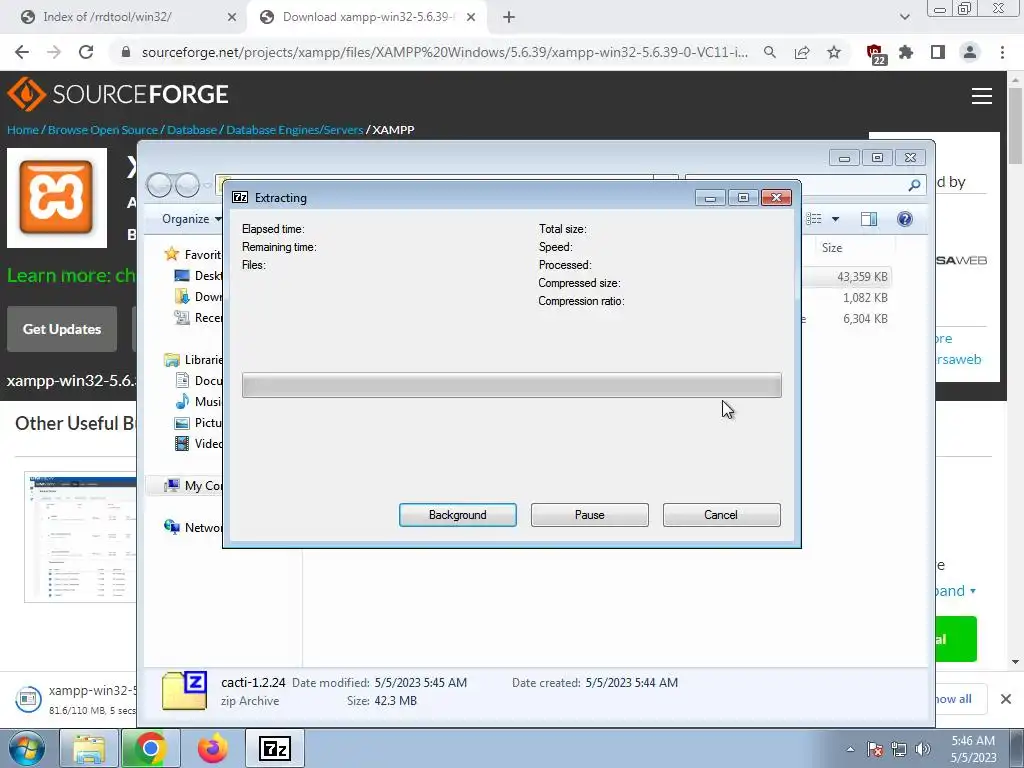
Task: Pause the 7-Zip extraction
Action: pos(589,515)
